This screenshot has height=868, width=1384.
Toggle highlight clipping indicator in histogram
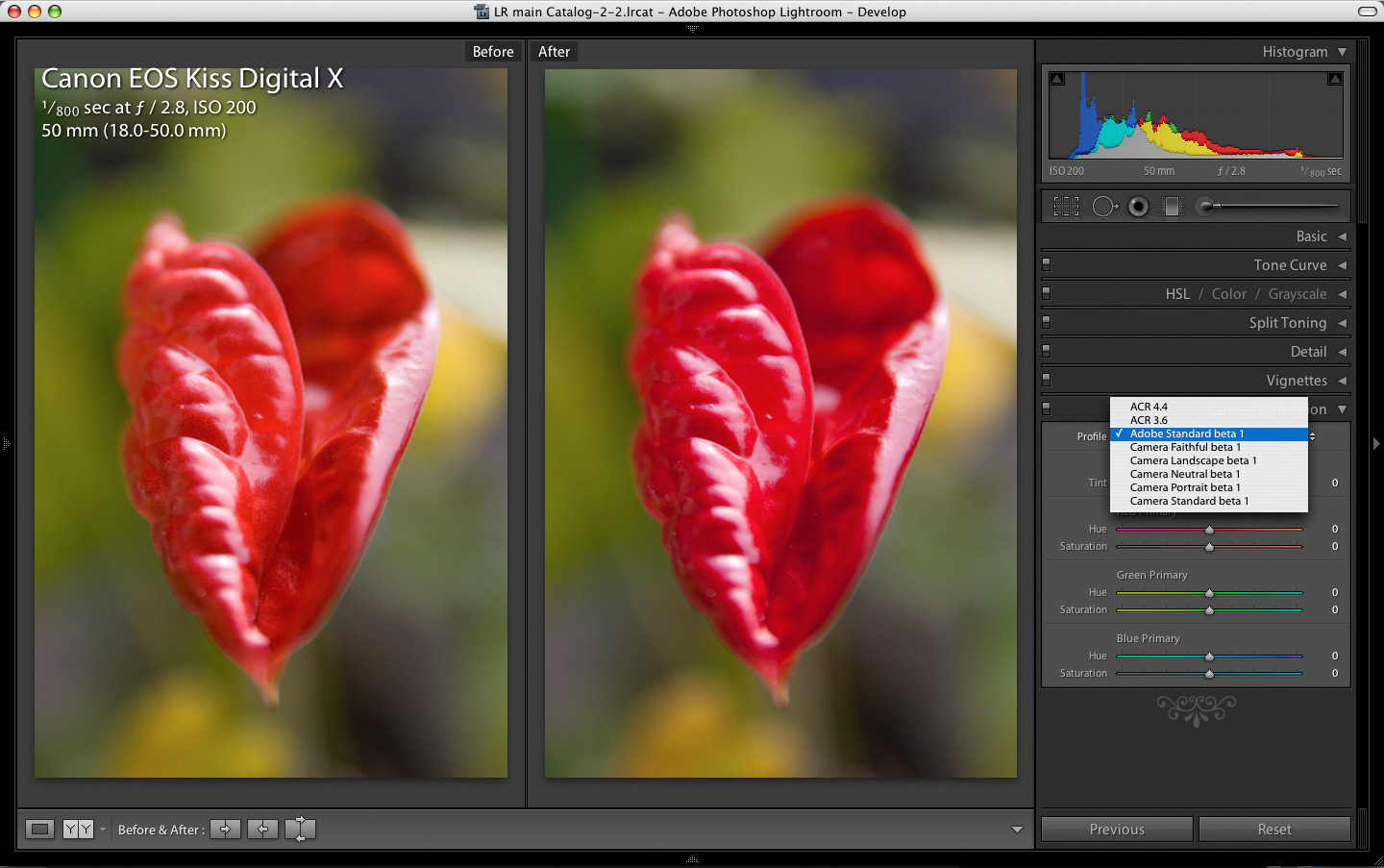point(1335,79)
